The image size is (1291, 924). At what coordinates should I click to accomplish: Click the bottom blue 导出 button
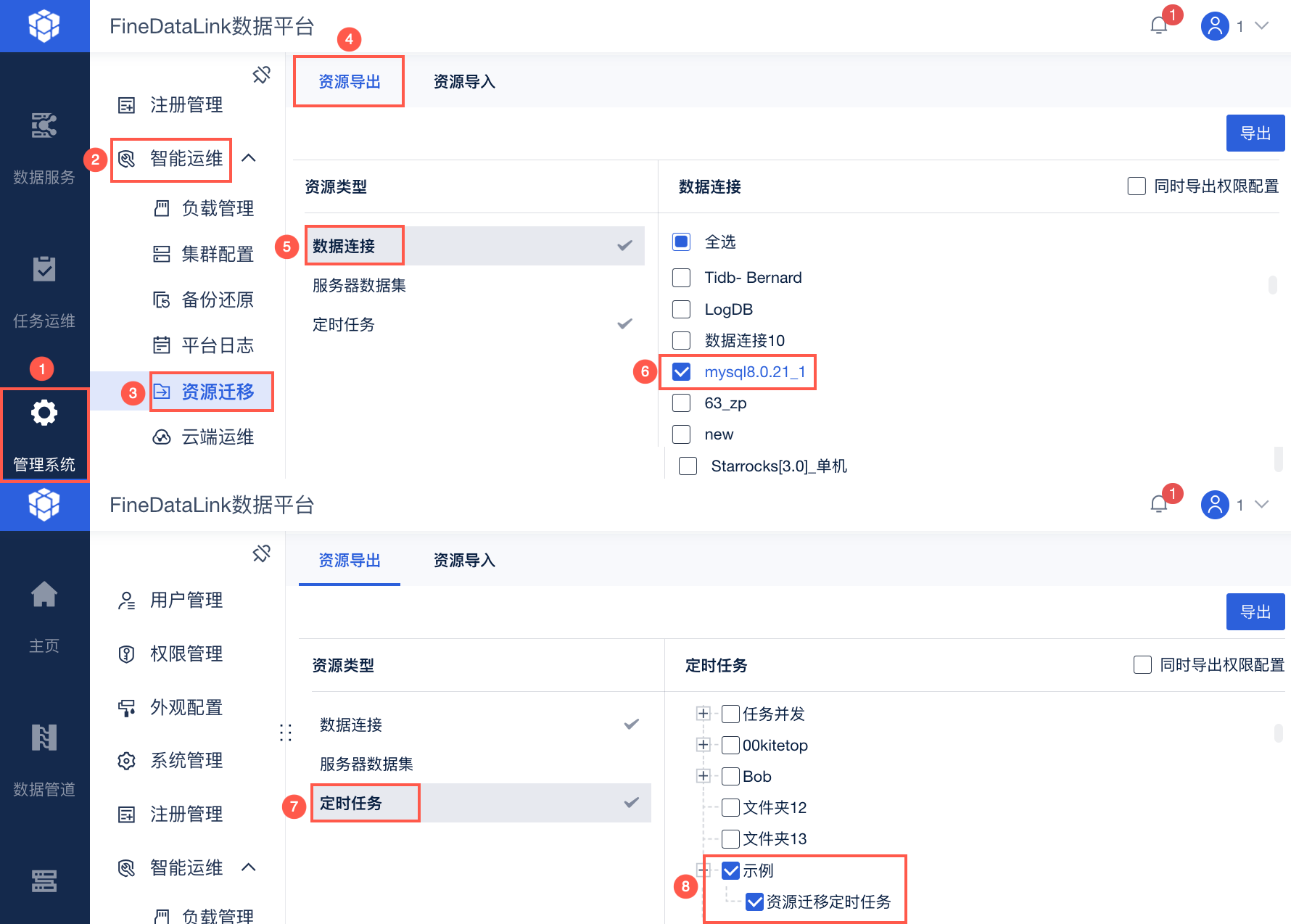(x=1255, y=612)
